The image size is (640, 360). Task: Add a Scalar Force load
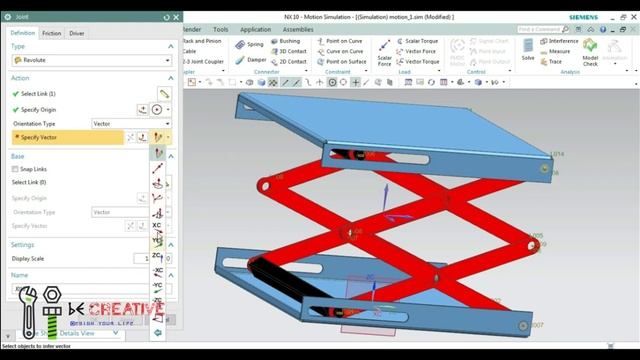pyautogui.click(x=384, y=53)
